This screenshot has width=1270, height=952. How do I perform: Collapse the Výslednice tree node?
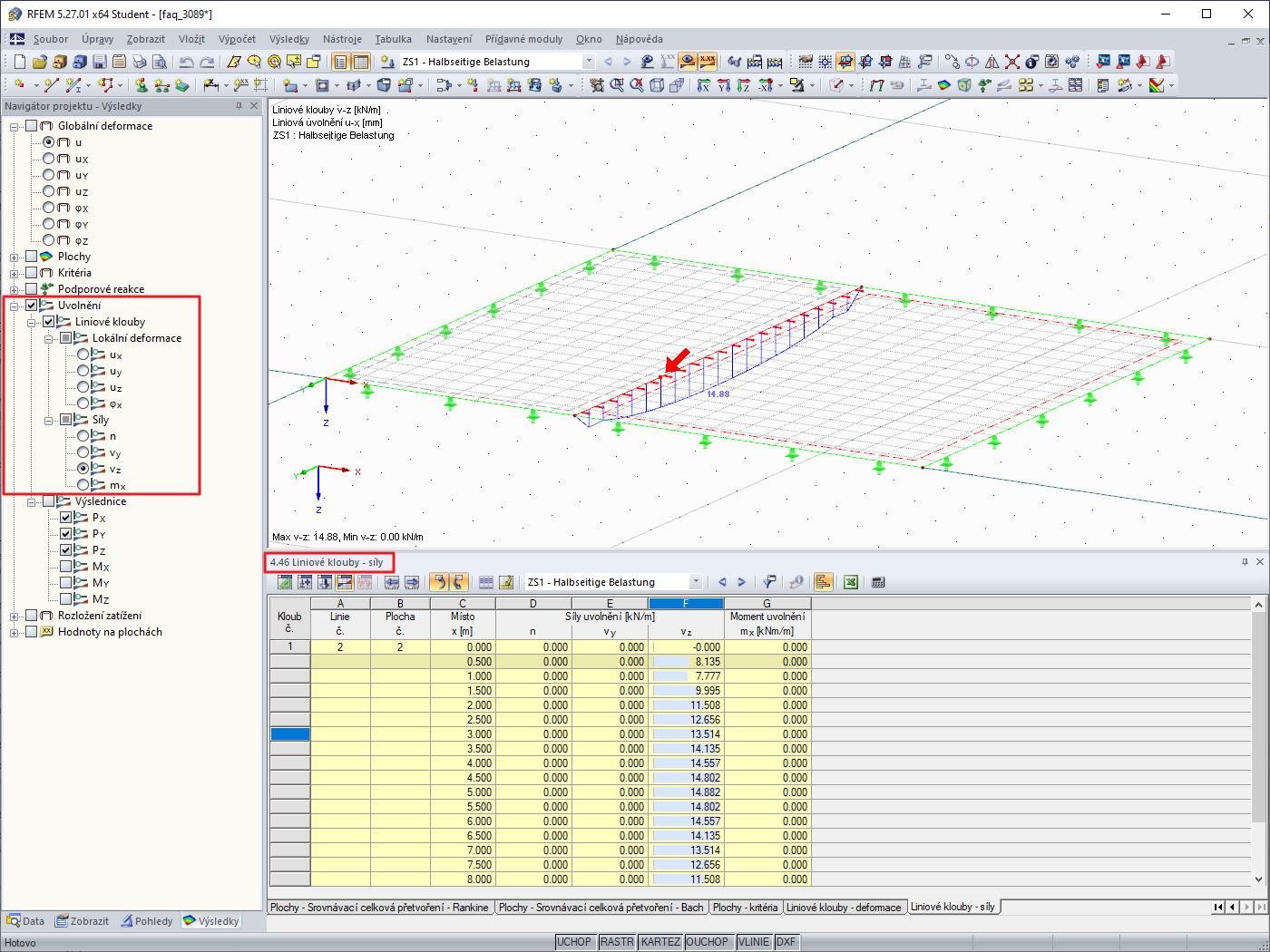[32, 501]
